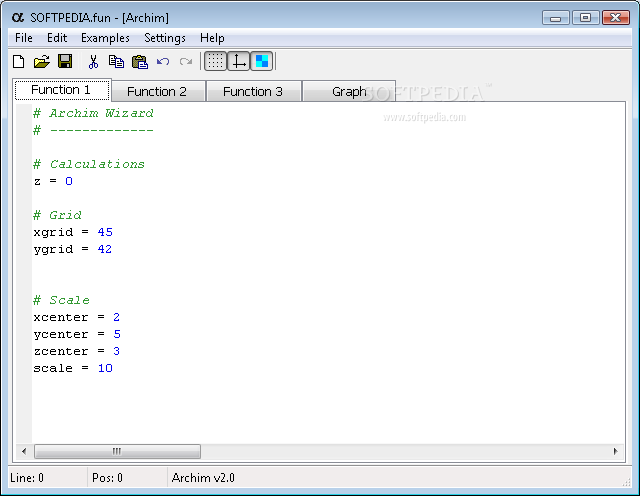This screenshot has height=496, width=640.
Task: Open the File menu
Action: [24, 38]
